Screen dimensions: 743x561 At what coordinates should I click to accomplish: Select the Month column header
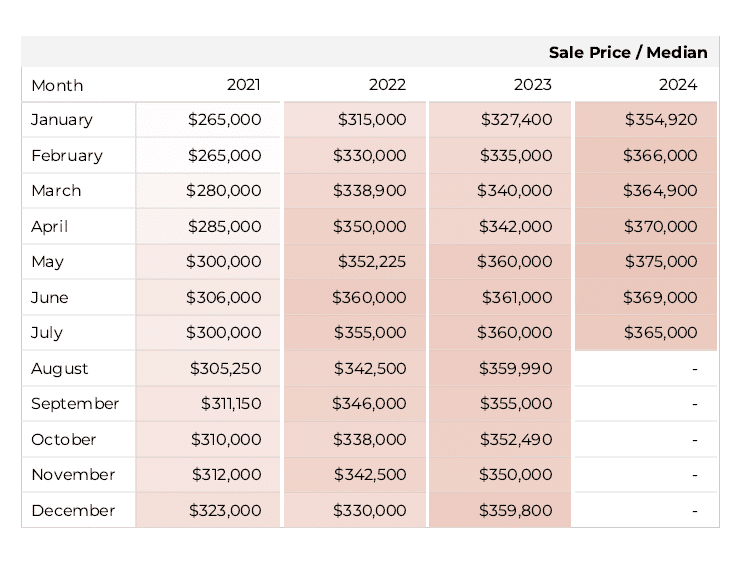tap(57, 85)
